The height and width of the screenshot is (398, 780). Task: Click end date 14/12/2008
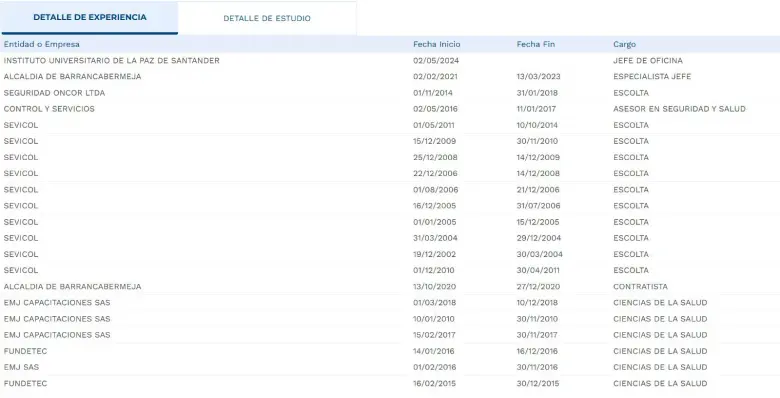[x=538, y=174]
